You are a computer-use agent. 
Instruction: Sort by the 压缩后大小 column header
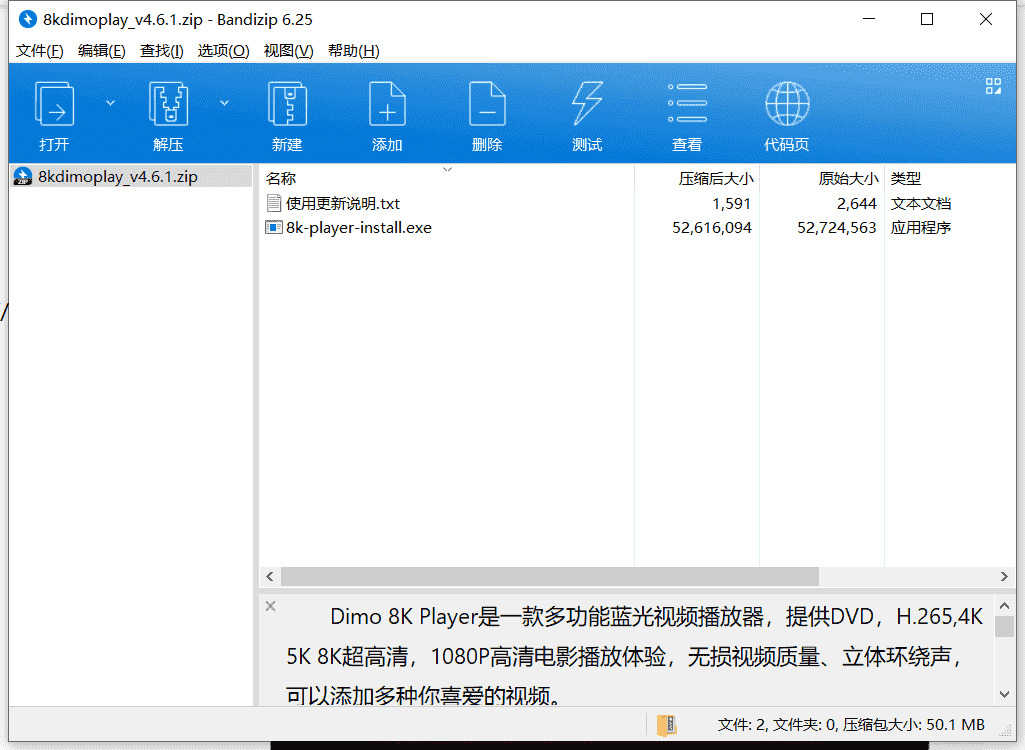point(716,179)
